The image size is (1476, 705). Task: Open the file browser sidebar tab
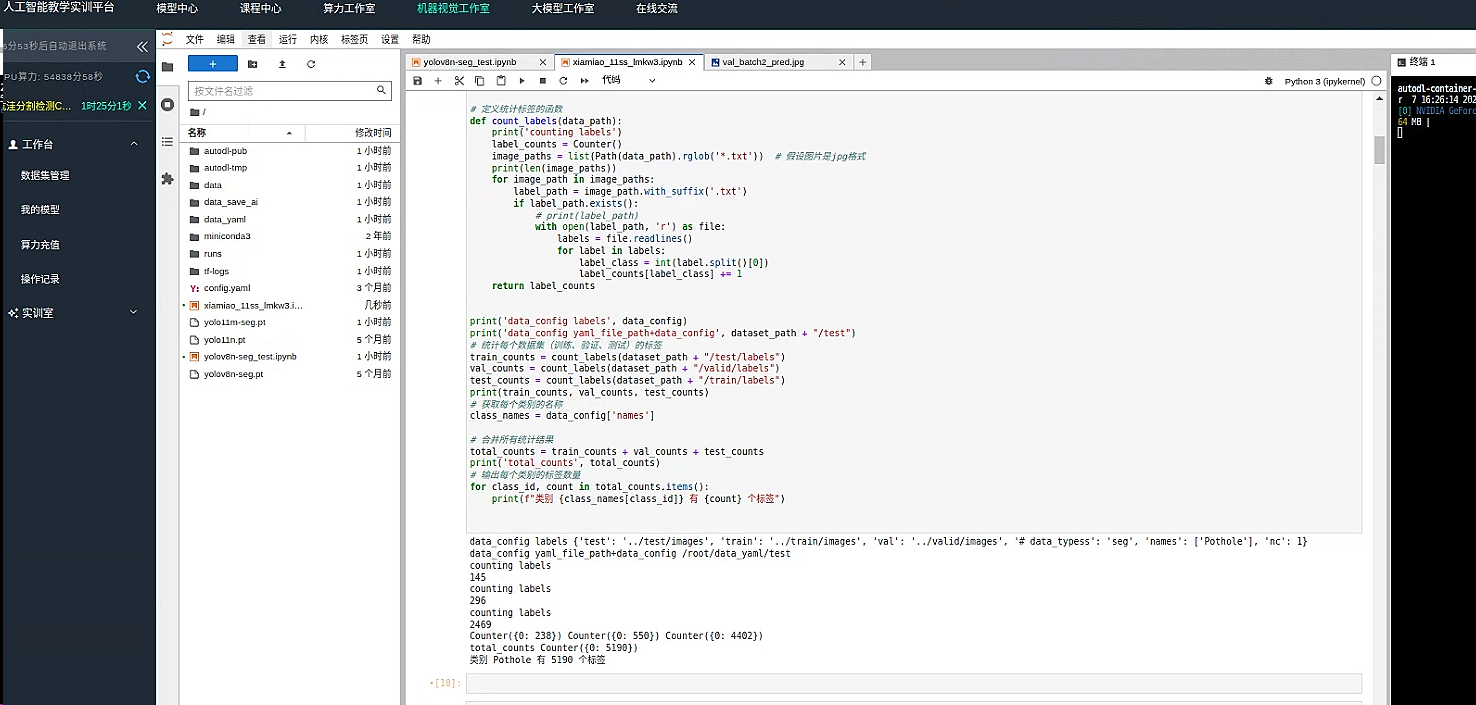[x=167, y=67]
